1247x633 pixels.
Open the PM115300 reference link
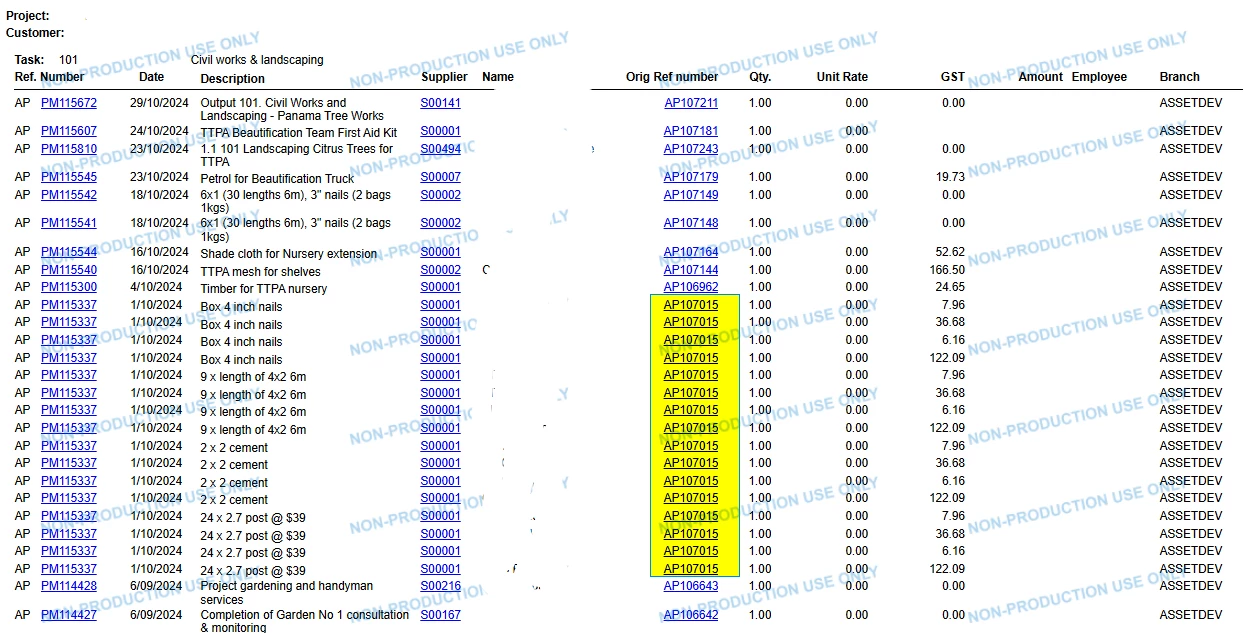tap(69, 287)
